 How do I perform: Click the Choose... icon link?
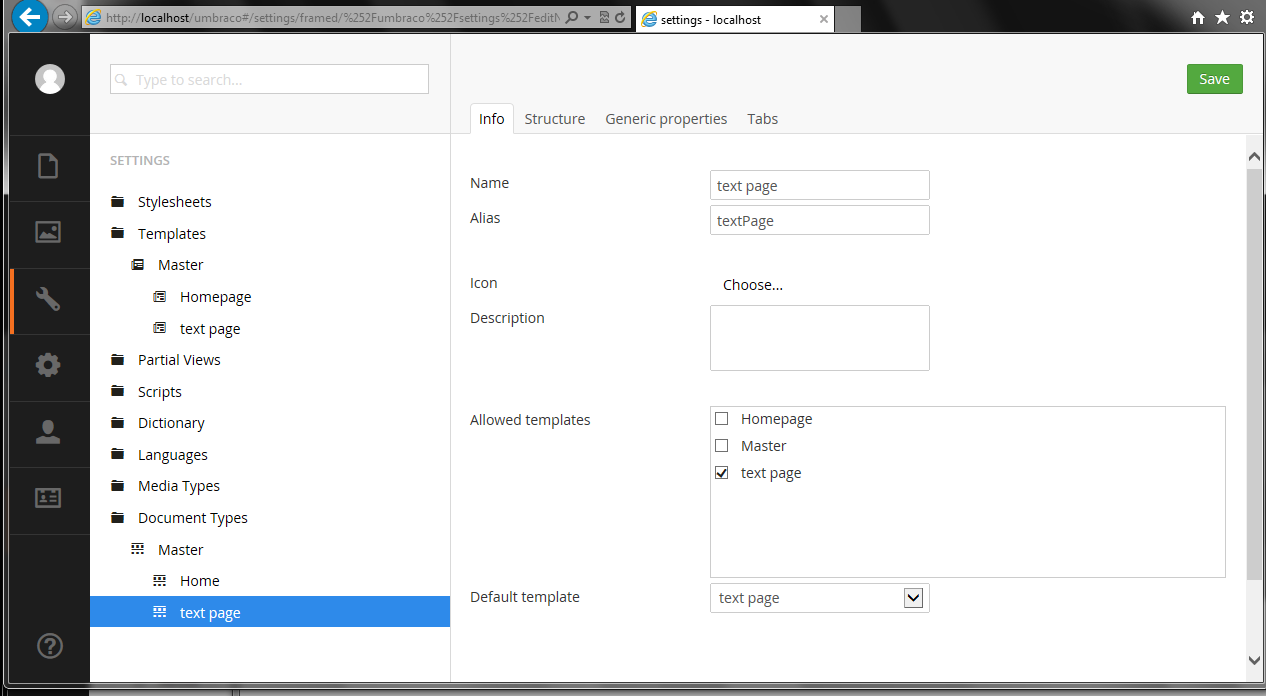click(x=753, y=285)
